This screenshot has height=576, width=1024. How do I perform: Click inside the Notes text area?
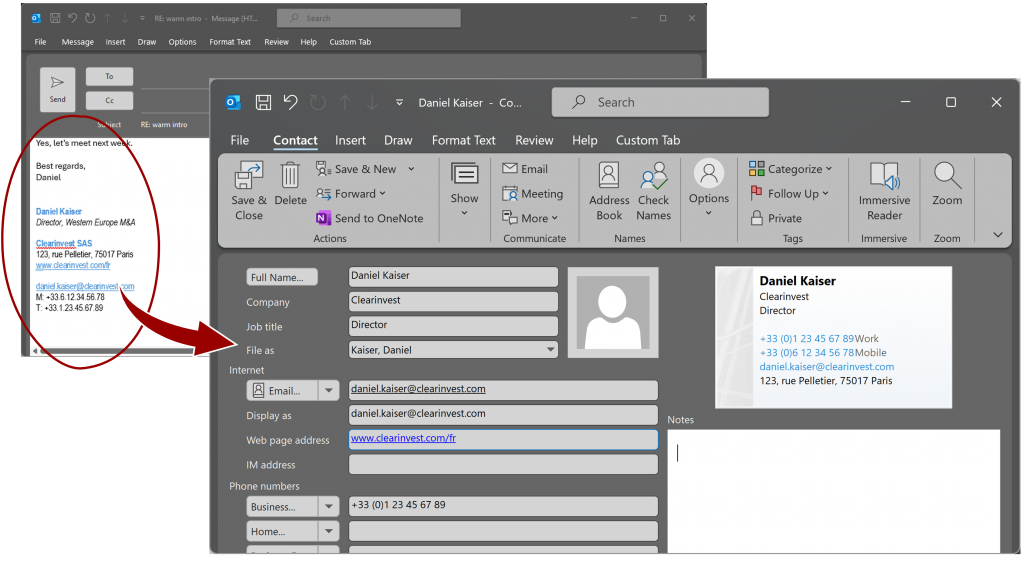833,490
